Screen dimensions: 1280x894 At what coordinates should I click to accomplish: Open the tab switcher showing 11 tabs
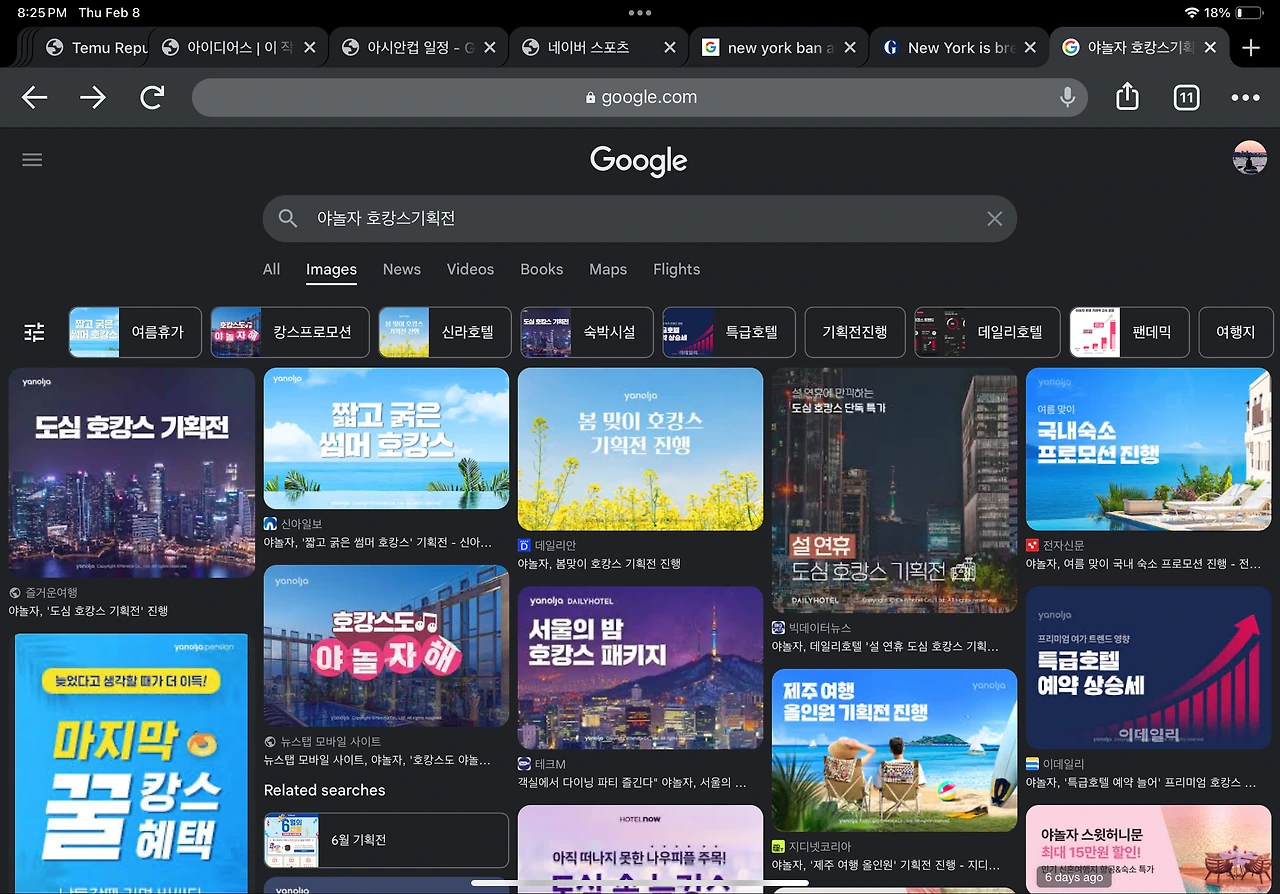(1186, 97)
